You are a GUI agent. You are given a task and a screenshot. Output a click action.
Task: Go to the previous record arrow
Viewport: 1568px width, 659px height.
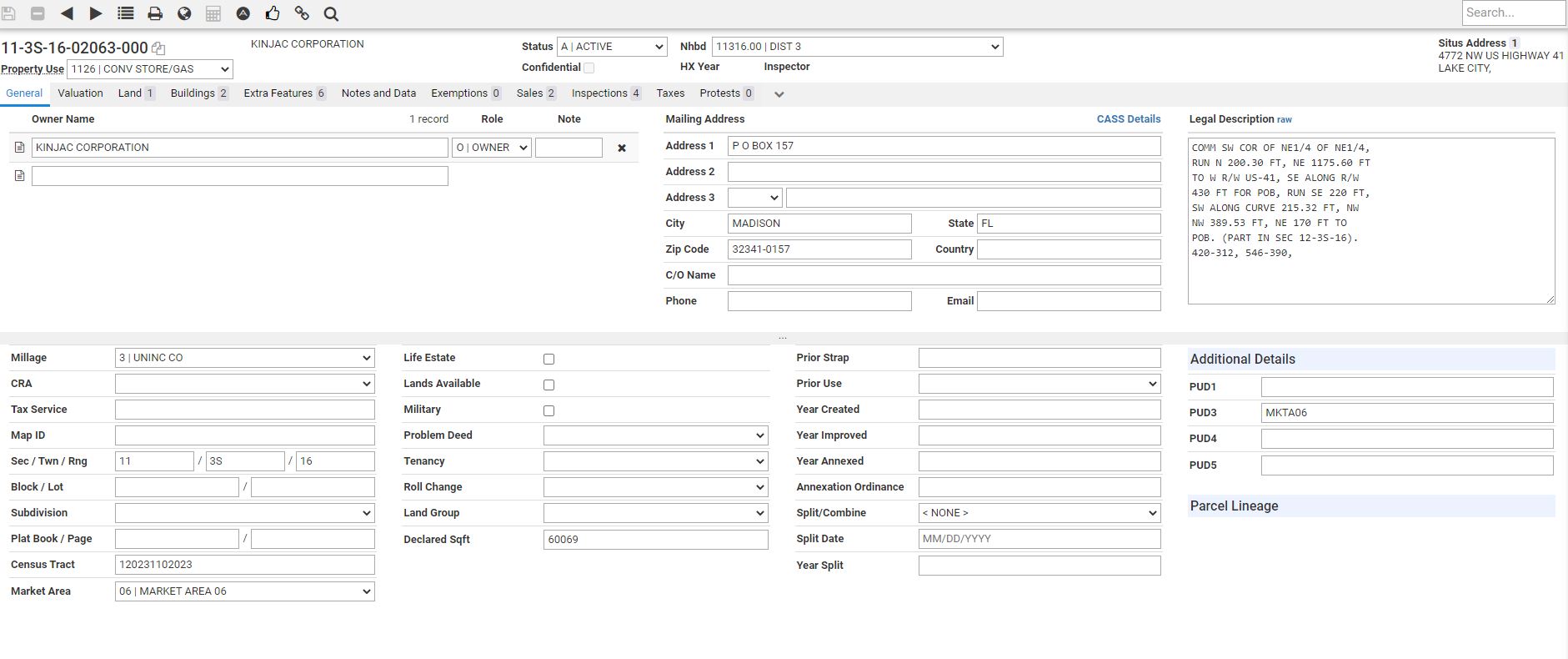point(68,13)
